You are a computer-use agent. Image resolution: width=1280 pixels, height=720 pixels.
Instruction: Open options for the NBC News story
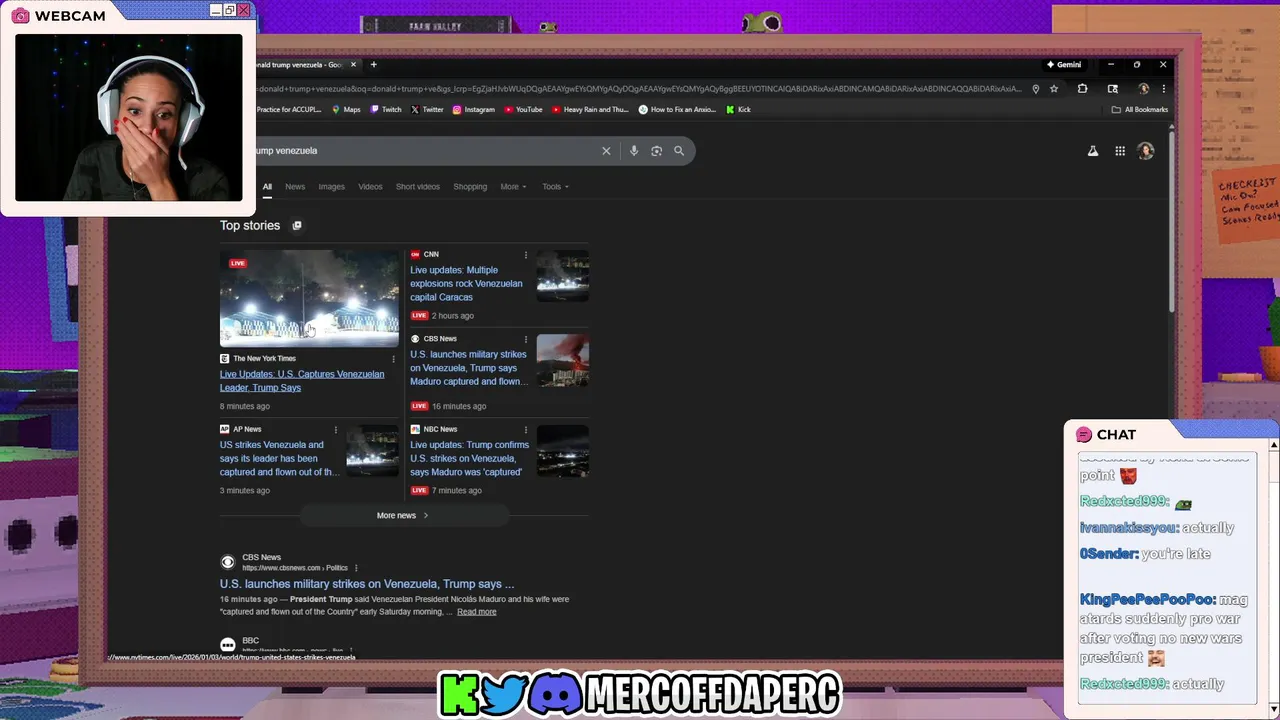click(x=526, y=430)
